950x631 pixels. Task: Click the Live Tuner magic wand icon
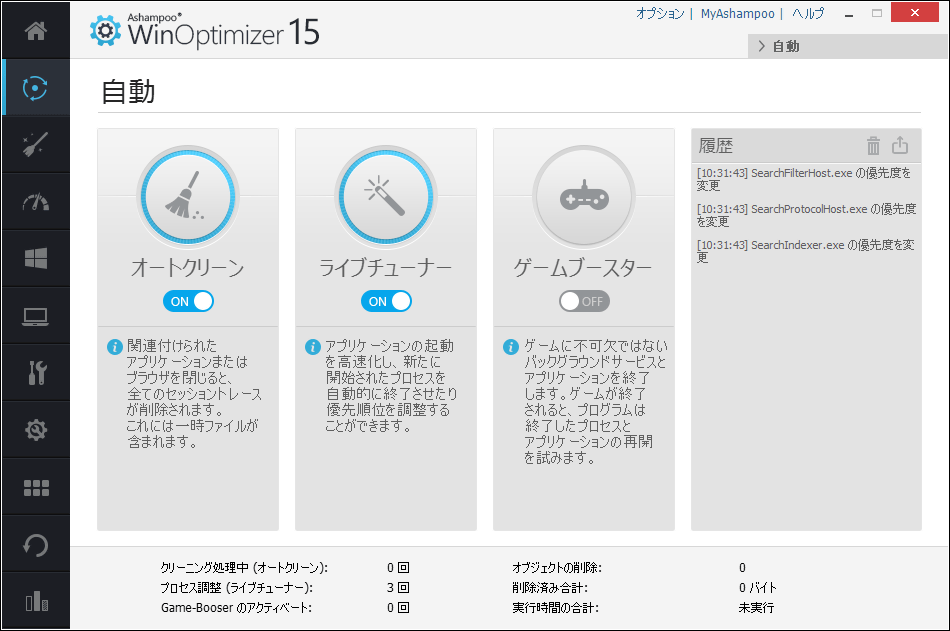coord(386,197)
